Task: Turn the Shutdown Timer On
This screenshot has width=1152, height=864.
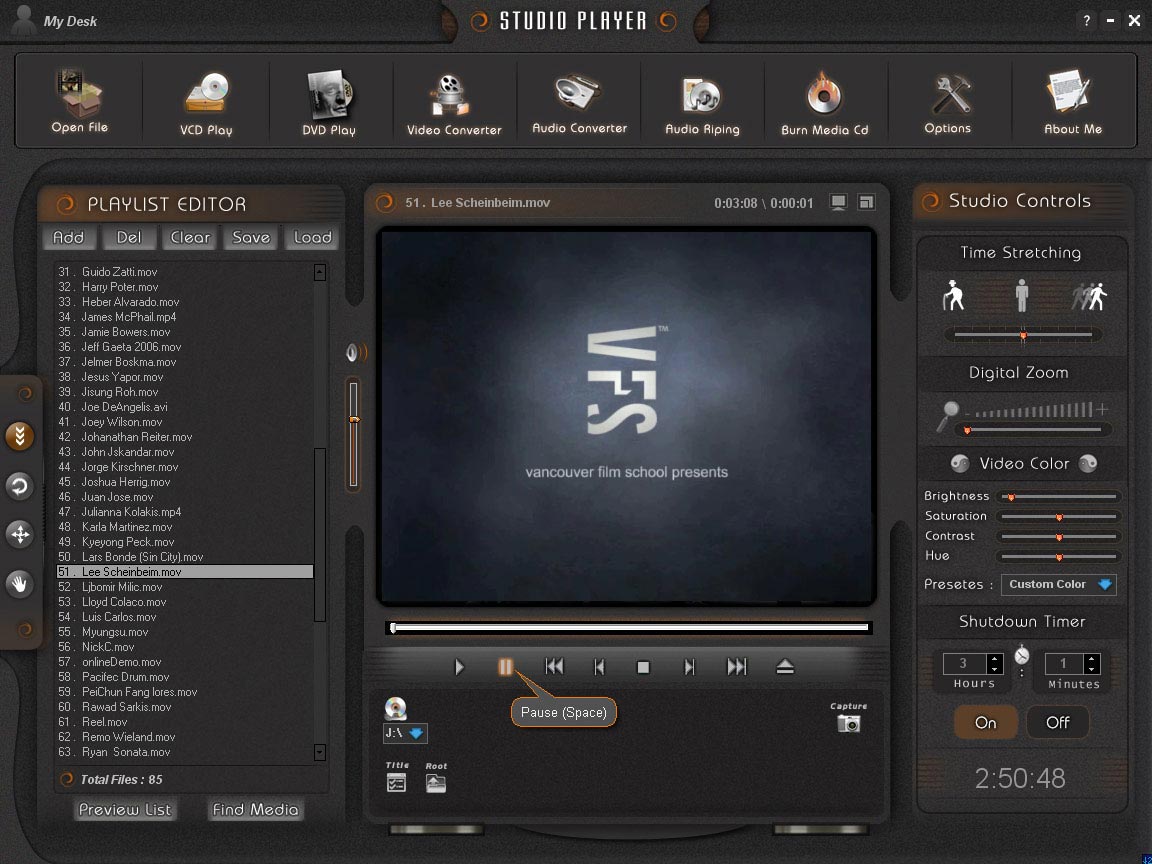Action: (985, 722)
